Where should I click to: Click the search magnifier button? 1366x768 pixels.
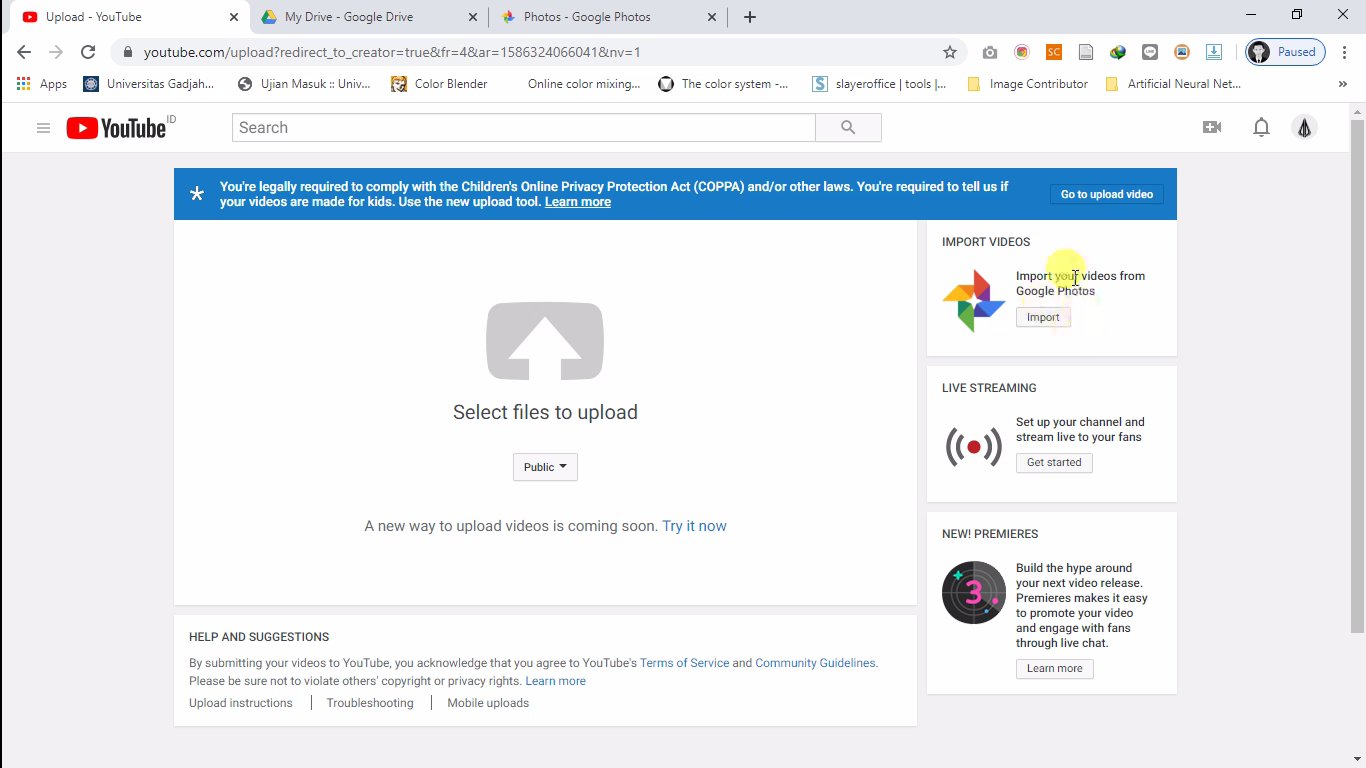click(x=848, y=128)
